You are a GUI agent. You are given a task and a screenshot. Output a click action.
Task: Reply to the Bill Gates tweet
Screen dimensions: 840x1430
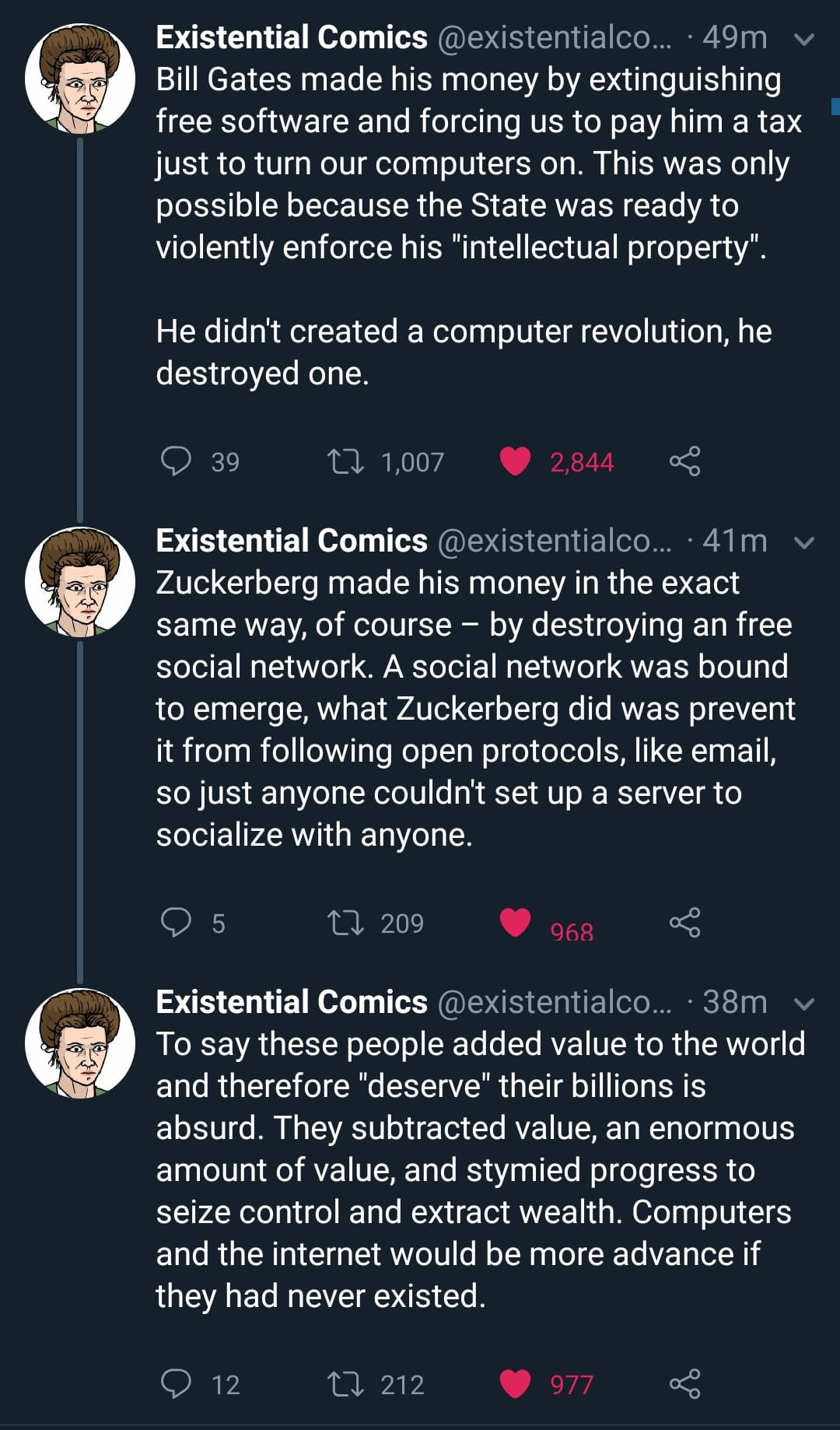click(x=176, y=461)
